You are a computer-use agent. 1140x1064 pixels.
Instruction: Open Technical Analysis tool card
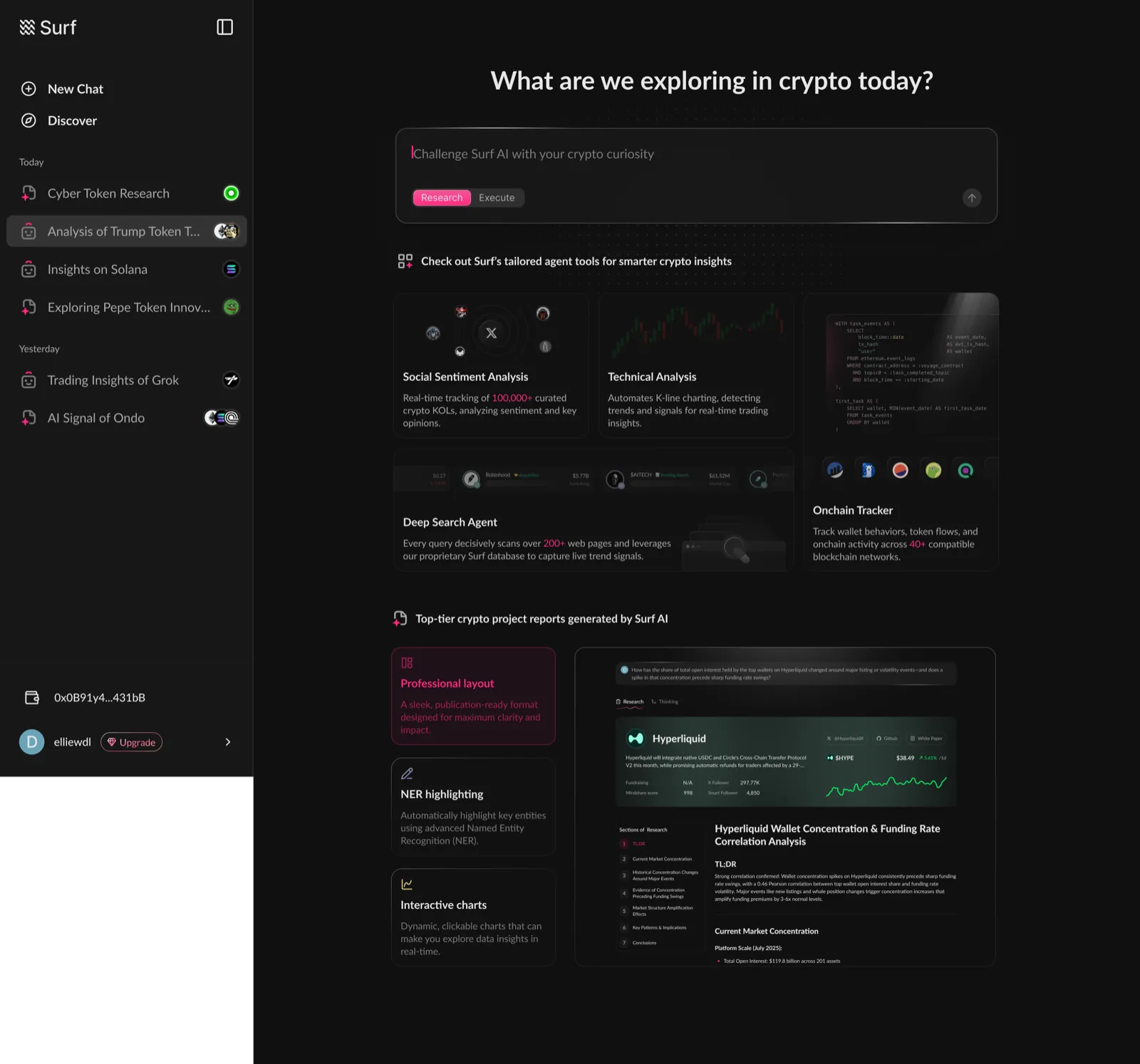click(696, 365)
